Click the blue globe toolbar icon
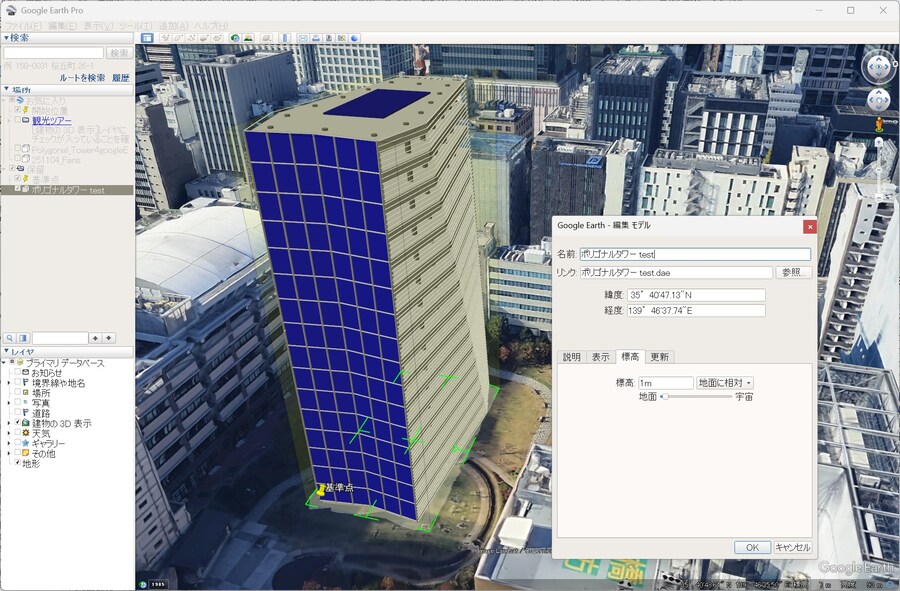 click(354, 38)
